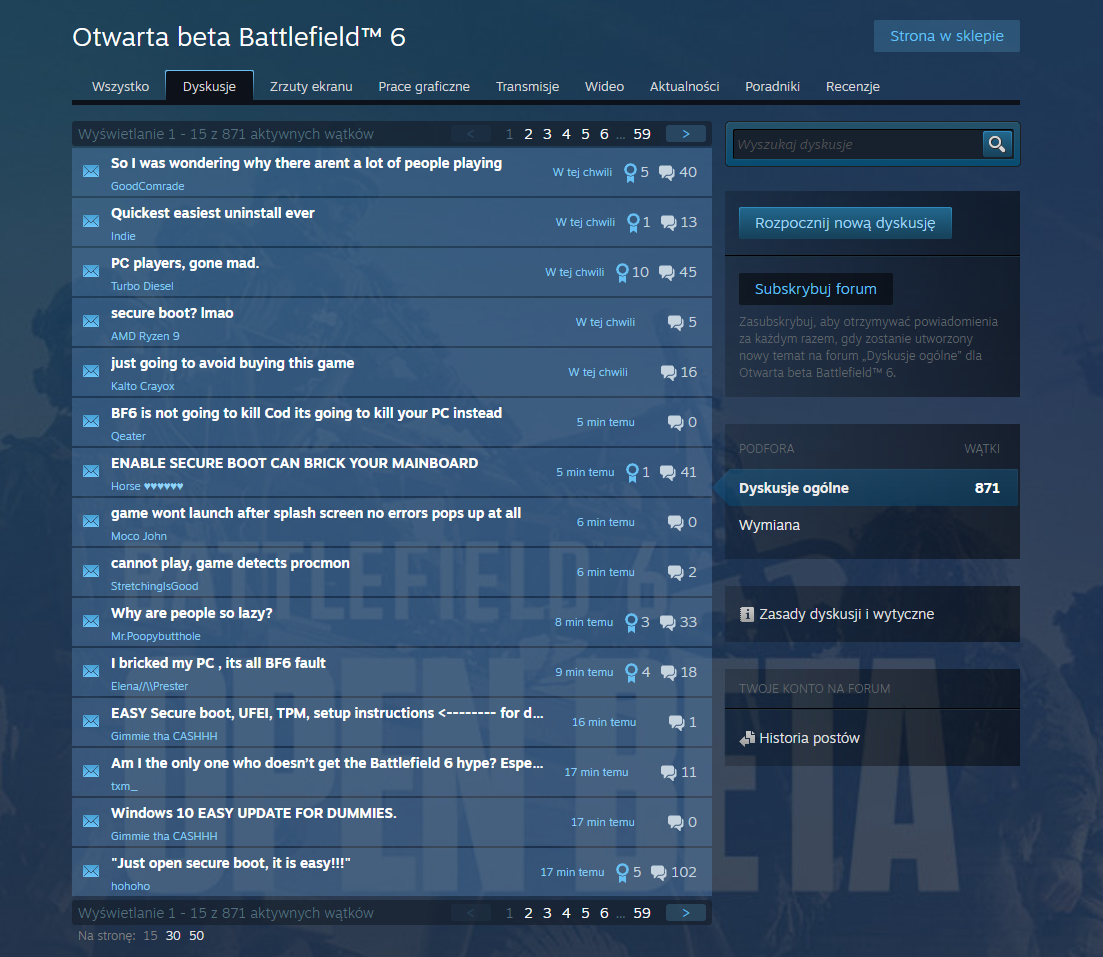Click the Wyszukaj dyskusje search field

(x=857, y=144)
